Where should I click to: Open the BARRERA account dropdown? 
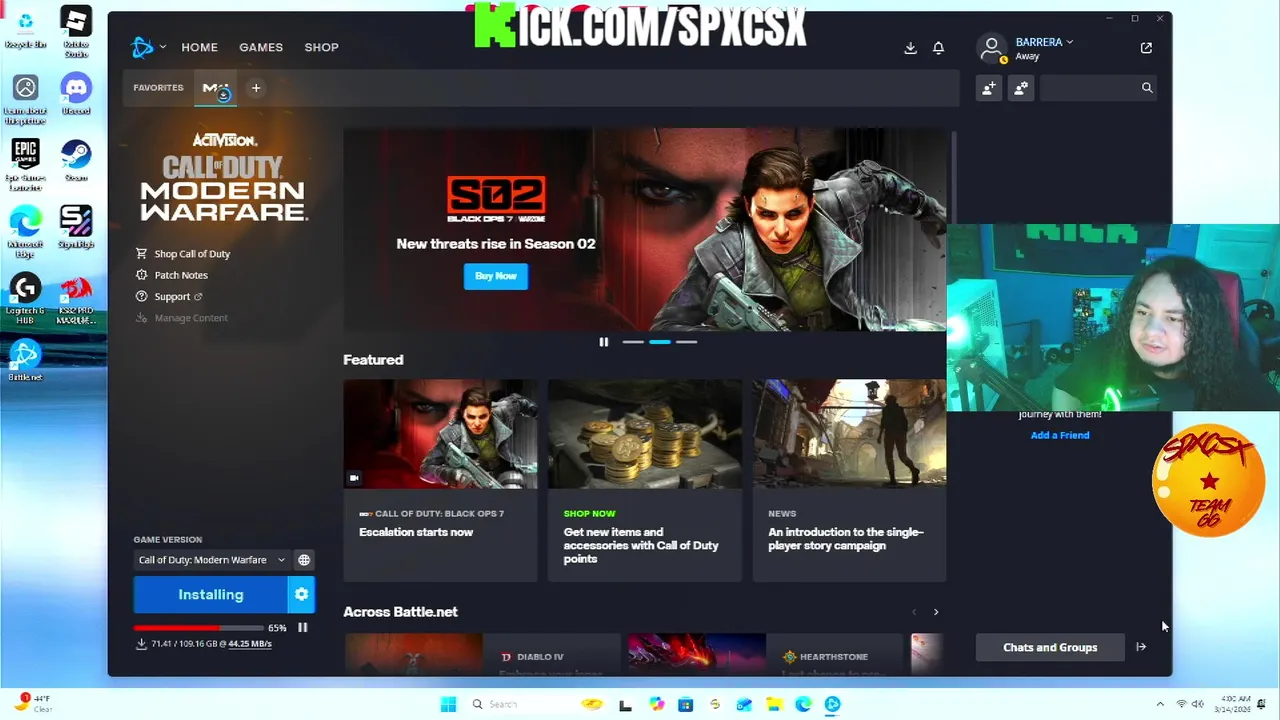click(1044, 42)
